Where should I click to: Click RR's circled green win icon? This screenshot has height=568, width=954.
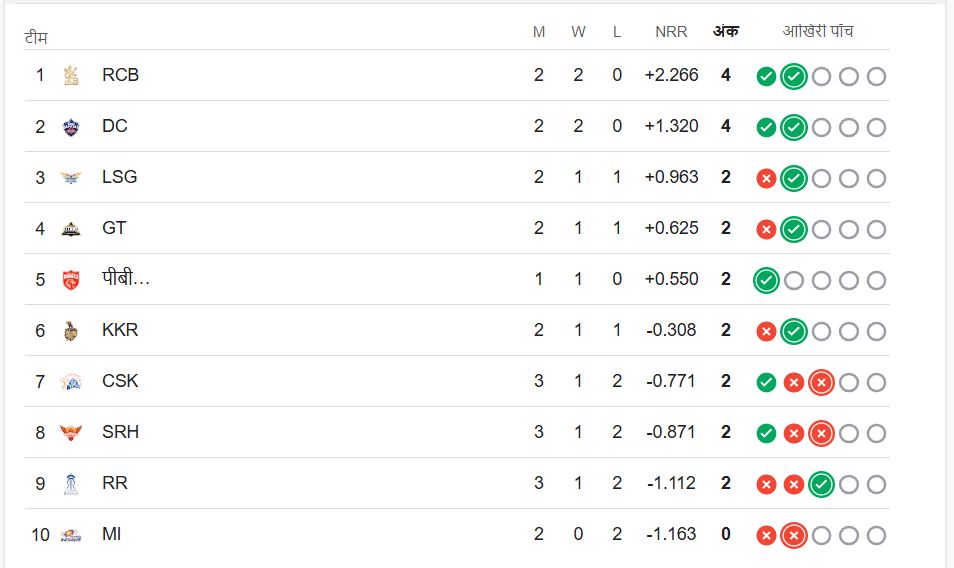click(x=821, y=485)
